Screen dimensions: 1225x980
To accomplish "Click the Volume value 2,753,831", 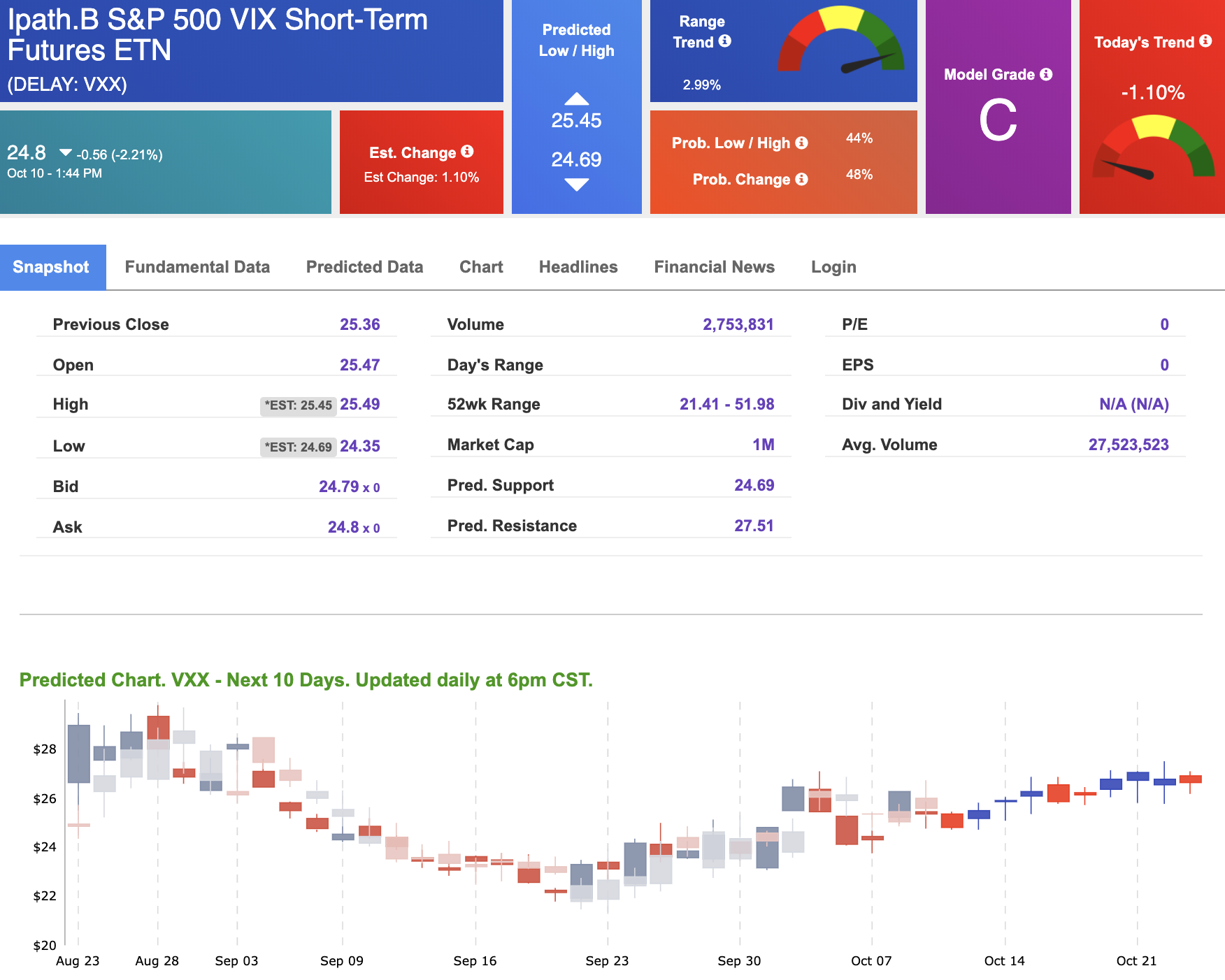I will pyautogui.click(x=738, y=324).
